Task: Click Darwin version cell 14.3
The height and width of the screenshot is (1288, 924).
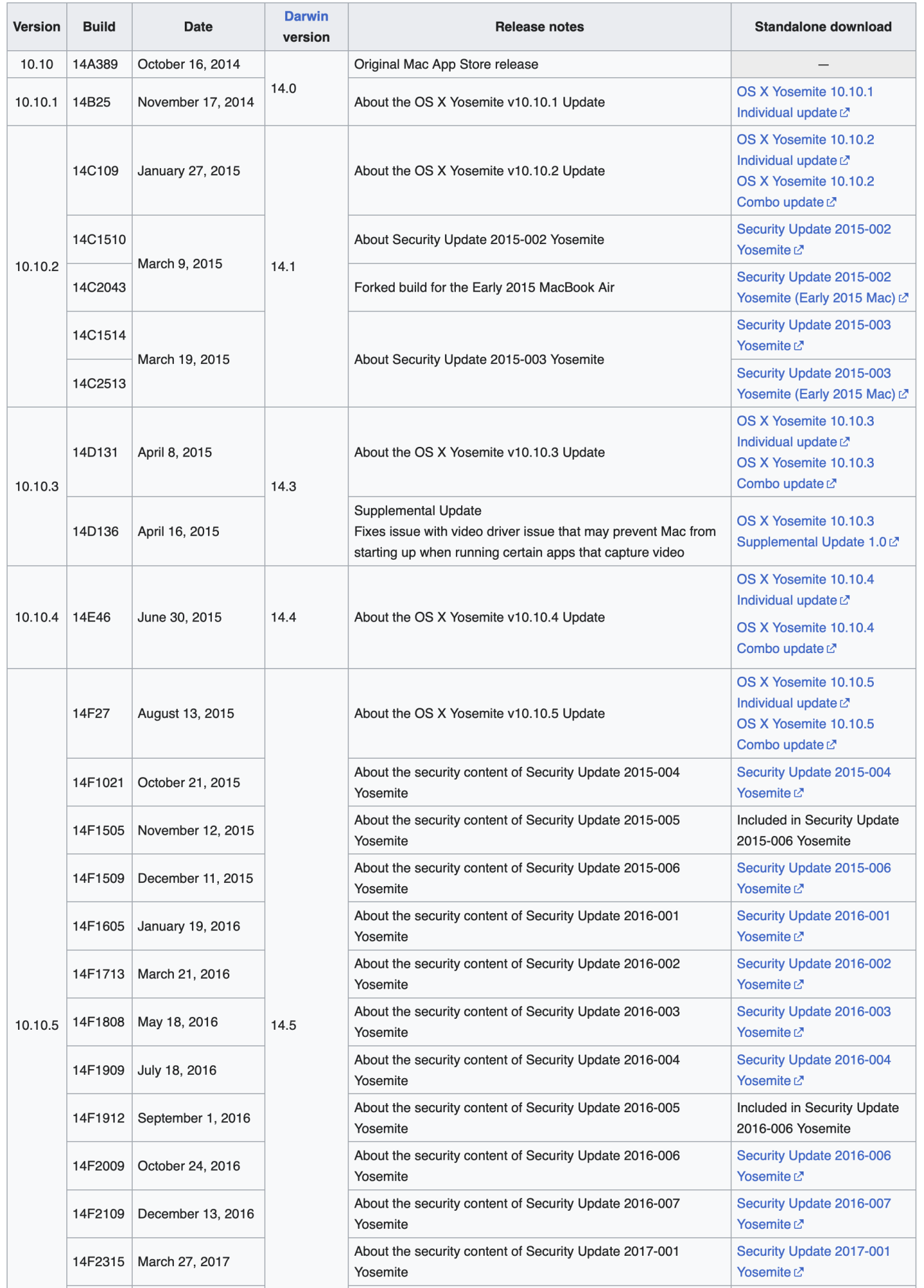Action: coord(306,486)
